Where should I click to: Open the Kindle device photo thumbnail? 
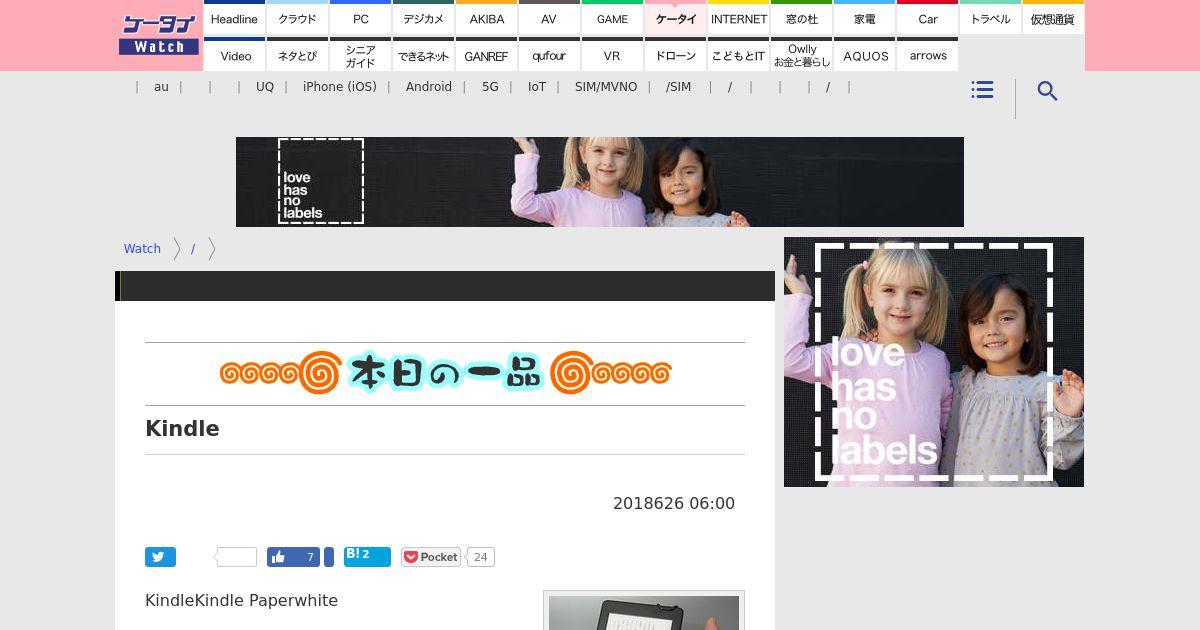point(644,611)
